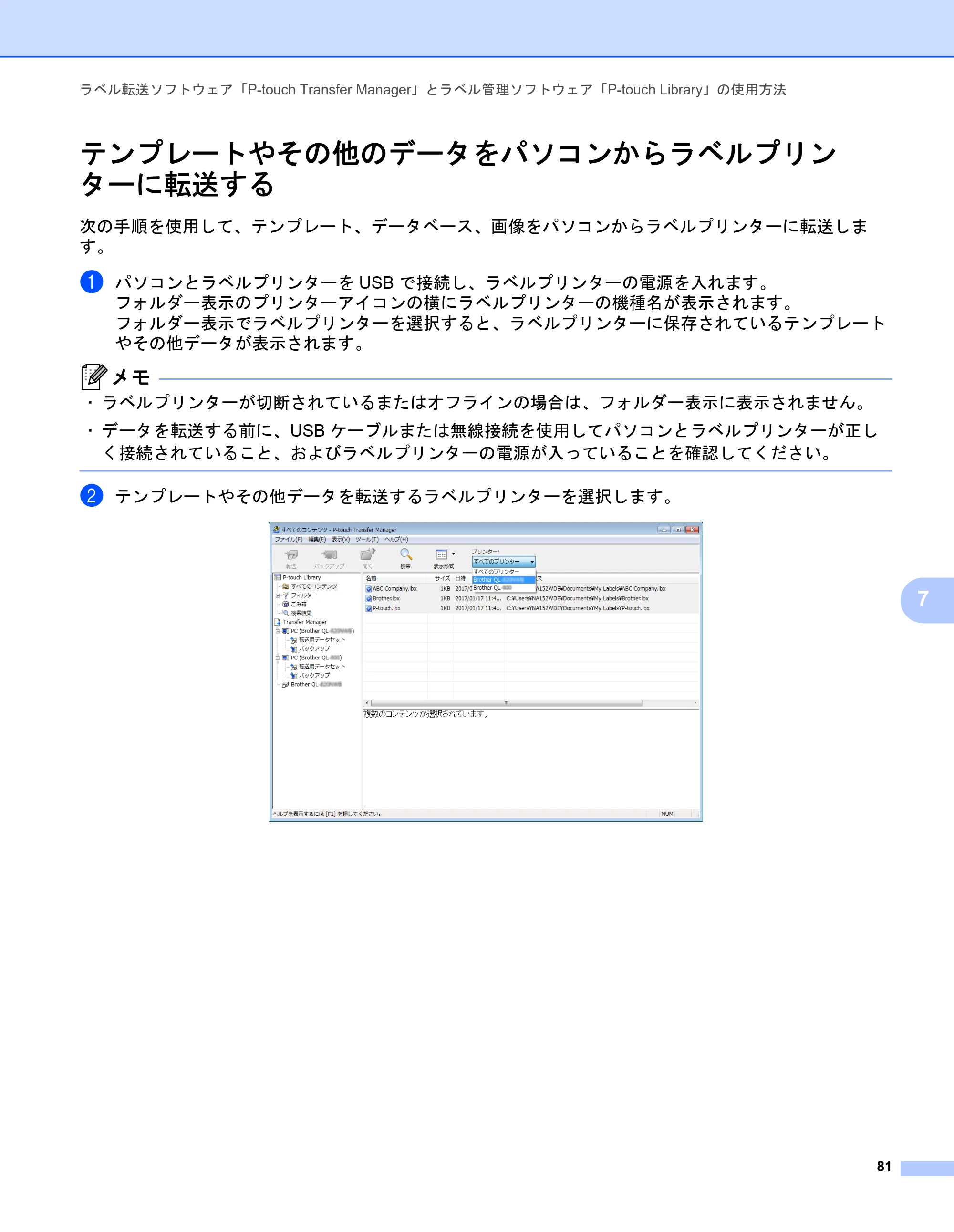Click the P-touch Transfer Manager title bar icon
The height and width of the screenshot is (1232, 954).
[276, 530]
